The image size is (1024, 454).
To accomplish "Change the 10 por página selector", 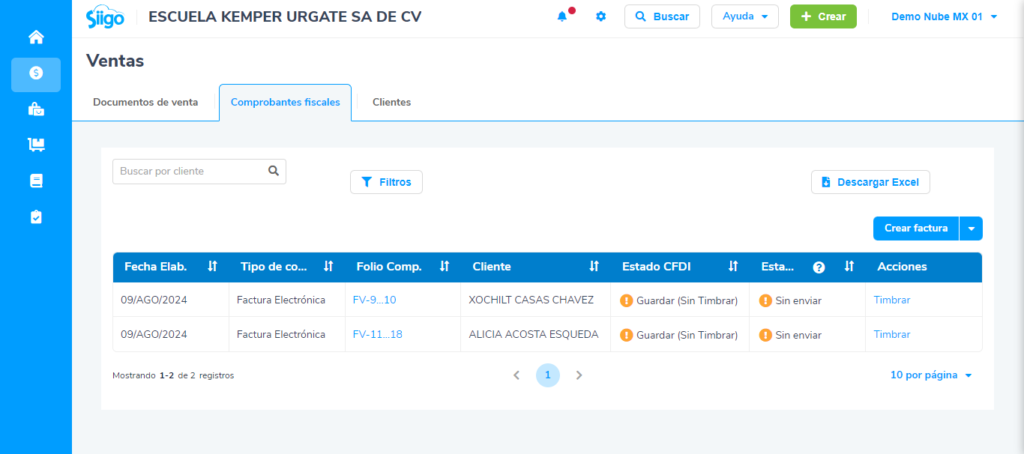I will pos(931,375).
